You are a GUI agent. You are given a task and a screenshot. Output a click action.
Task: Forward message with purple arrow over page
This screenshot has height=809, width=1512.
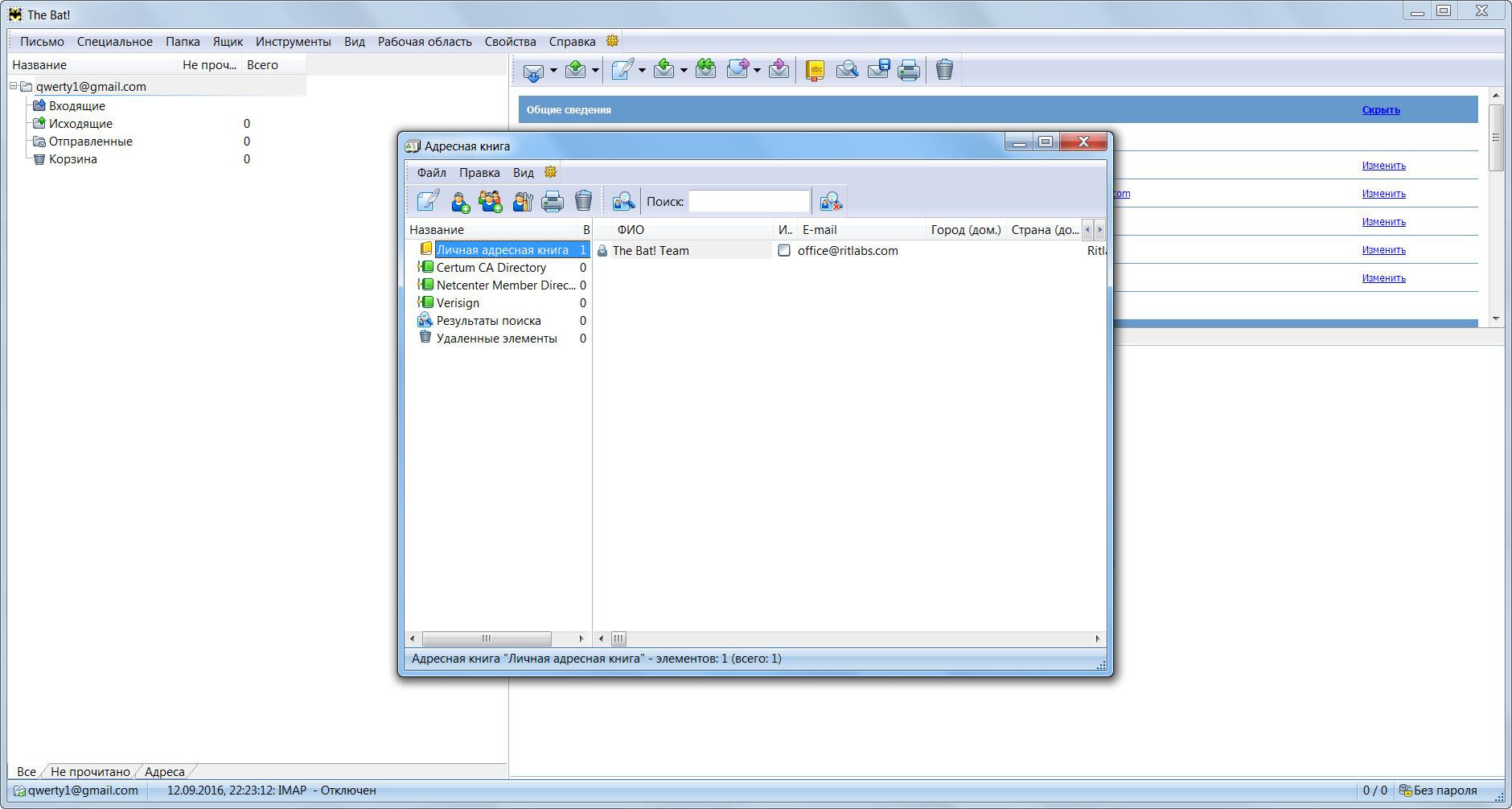[738, 70]
